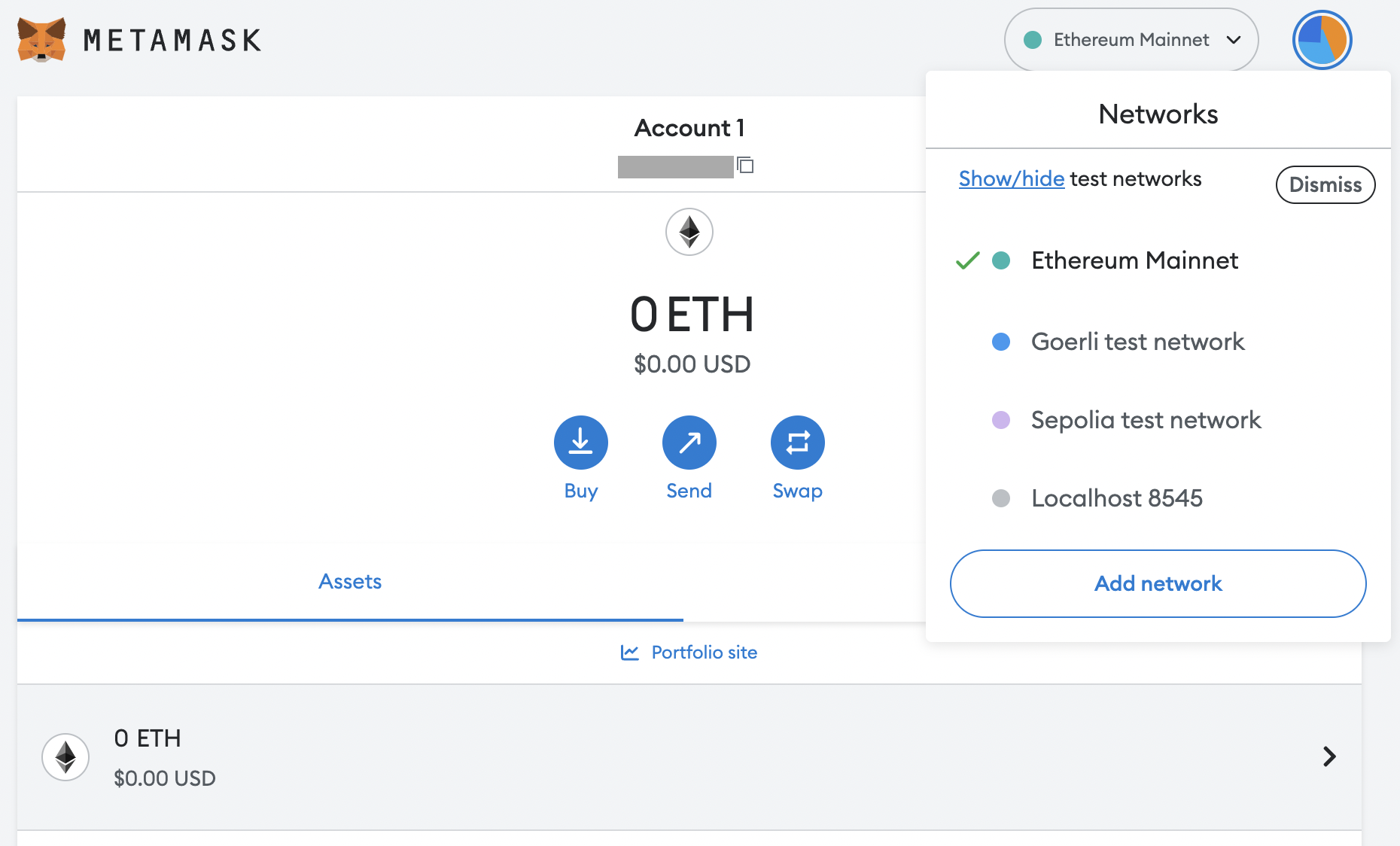1400x846 pixels.
Task: Switch to Goerli test network
Action: tap(1137, 342)
